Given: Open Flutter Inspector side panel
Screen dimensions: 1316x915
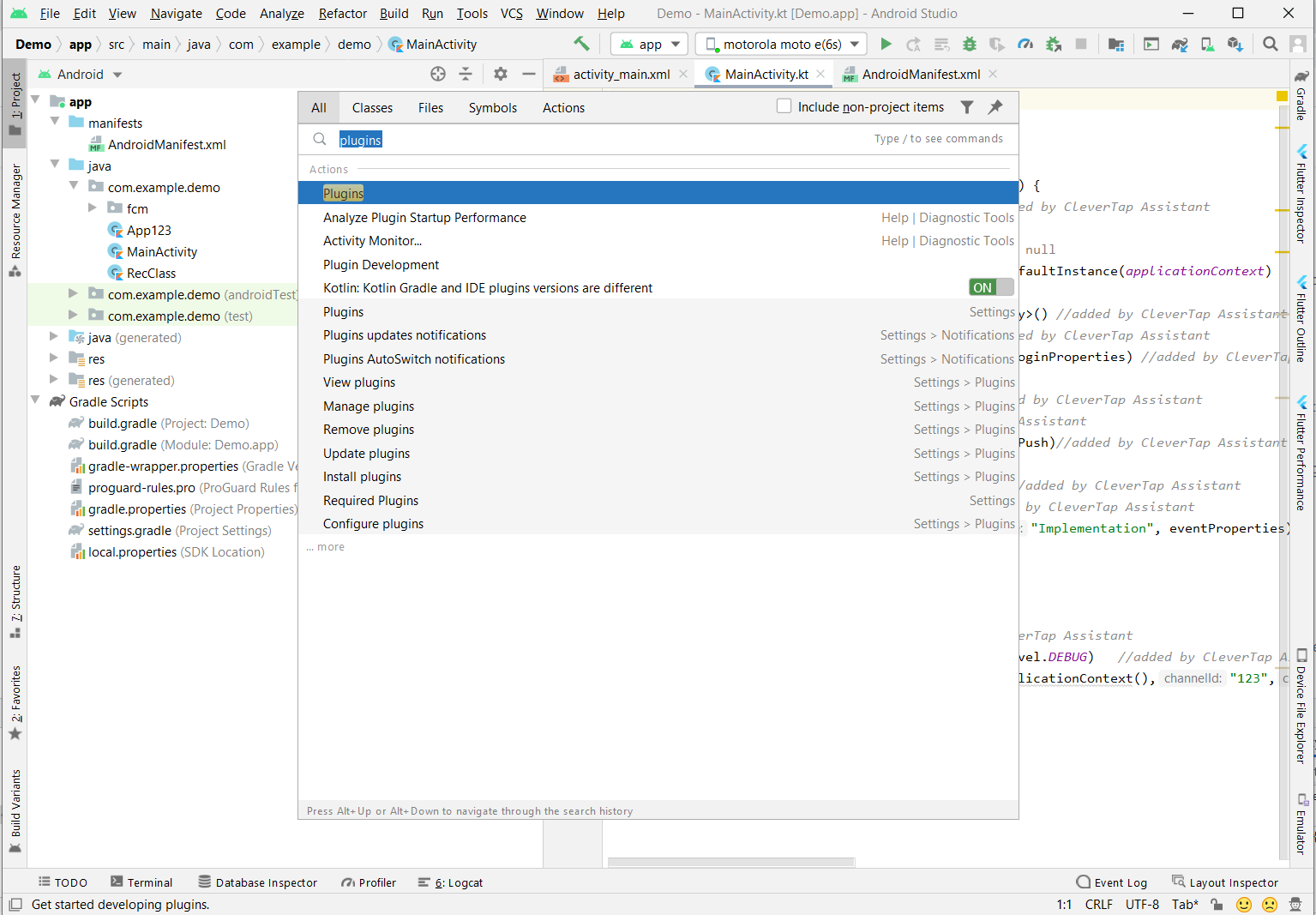Looking at the screenshot, I should coord(1301,194).
